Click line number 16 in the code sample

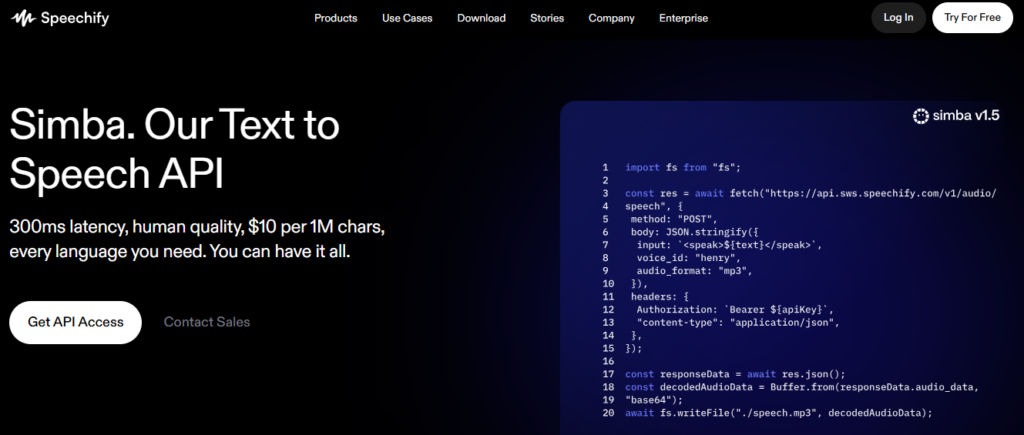coord(609,361)
